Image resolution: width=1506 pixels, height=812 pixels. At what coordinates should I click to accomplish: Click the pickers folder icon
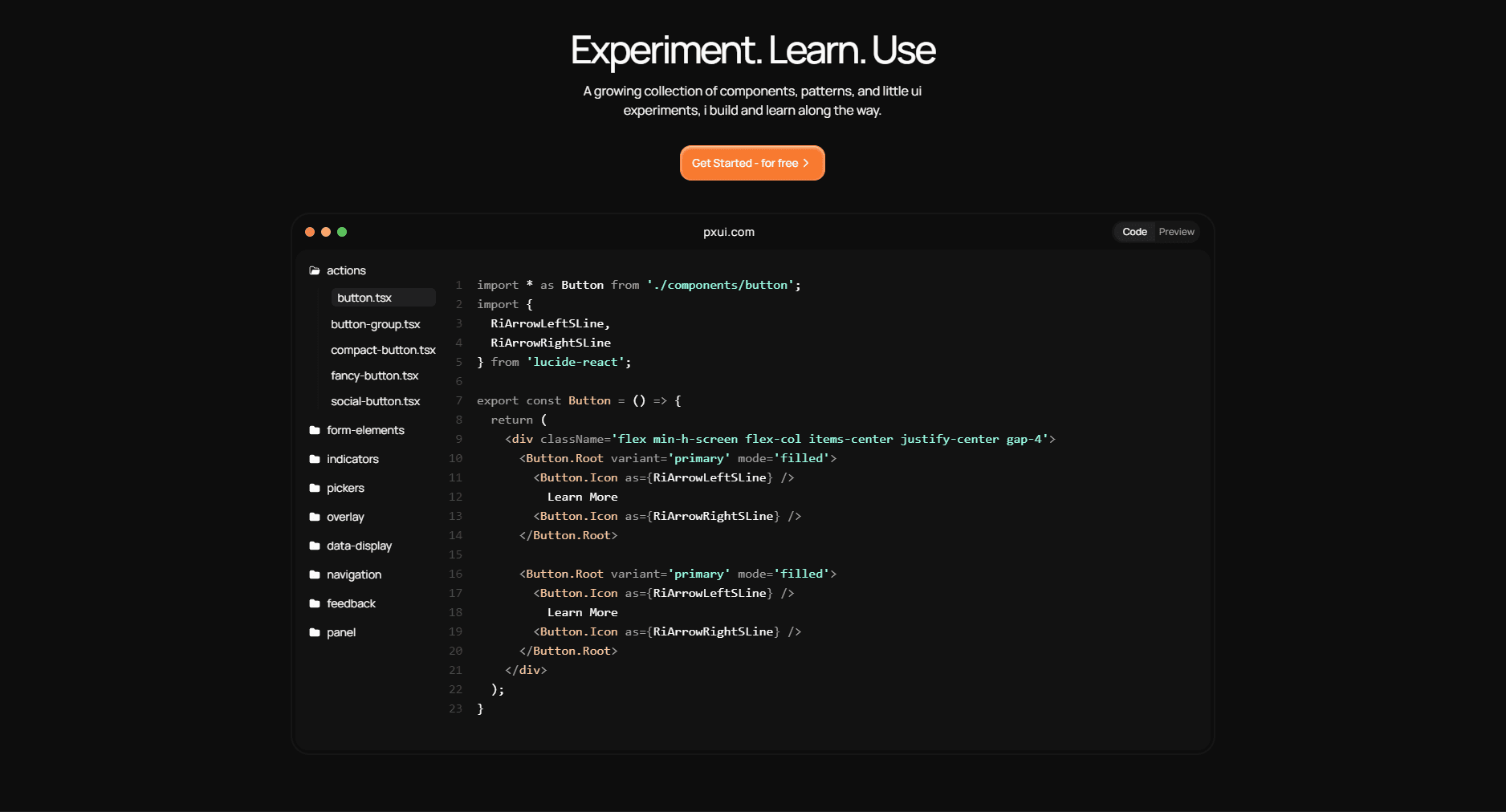(315, 489)
